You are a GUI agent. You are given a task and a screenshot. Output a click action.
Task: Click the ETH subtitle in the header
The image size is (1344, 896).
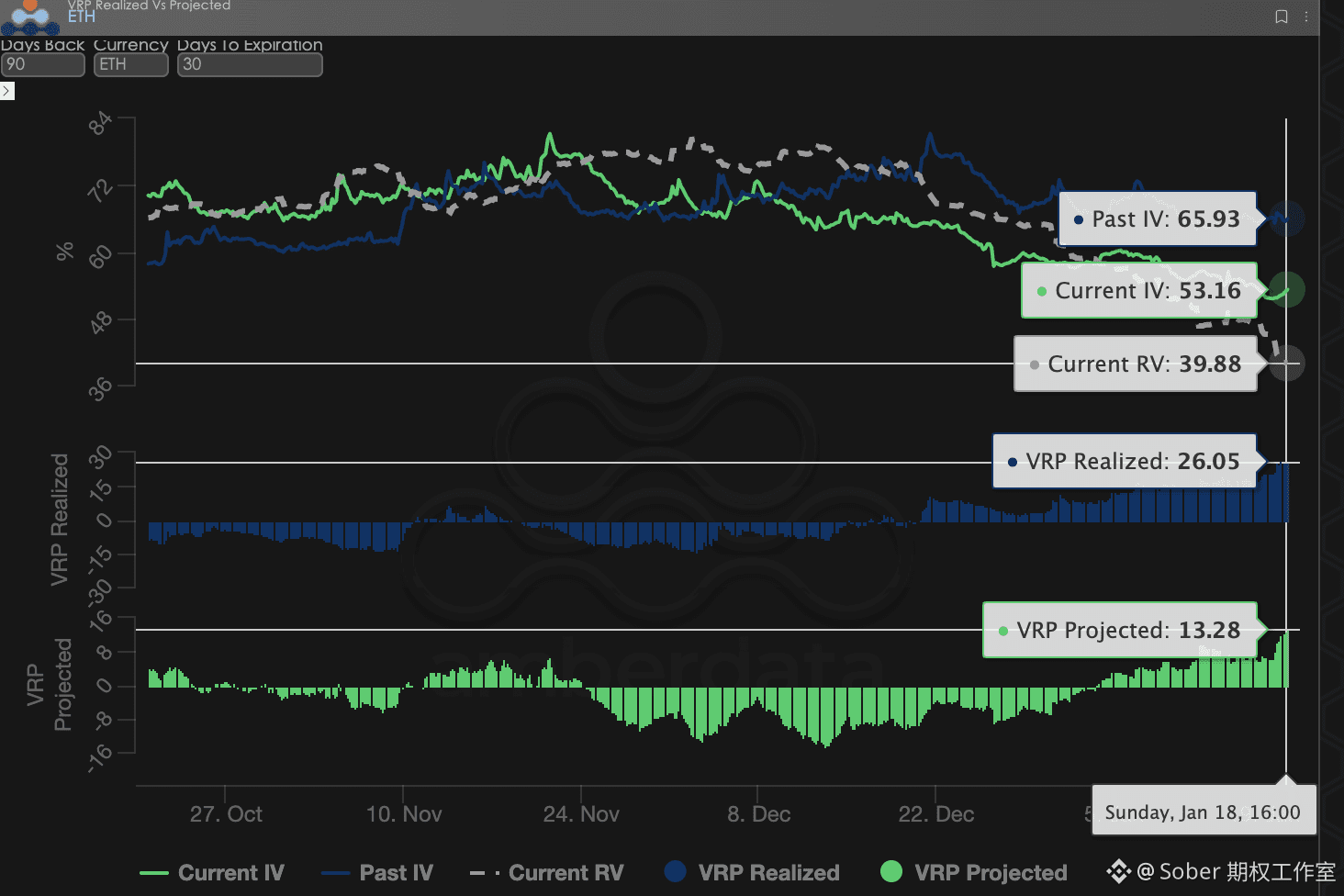pos(82,17)
